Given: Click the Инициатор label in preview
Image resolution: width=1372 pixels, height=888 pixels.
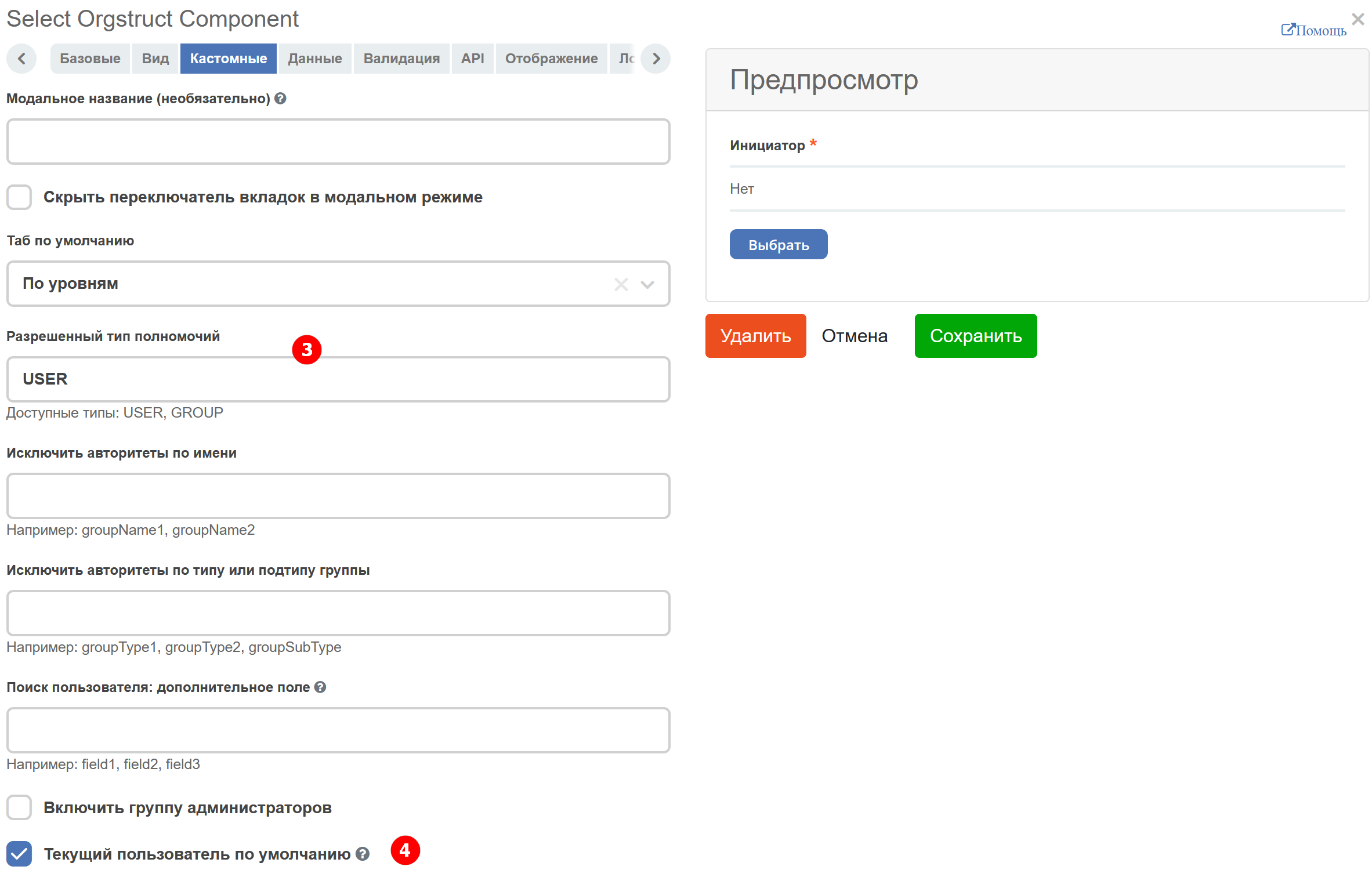Looking at the screenshot, I should pyautogui.click(x=768, y=145).
